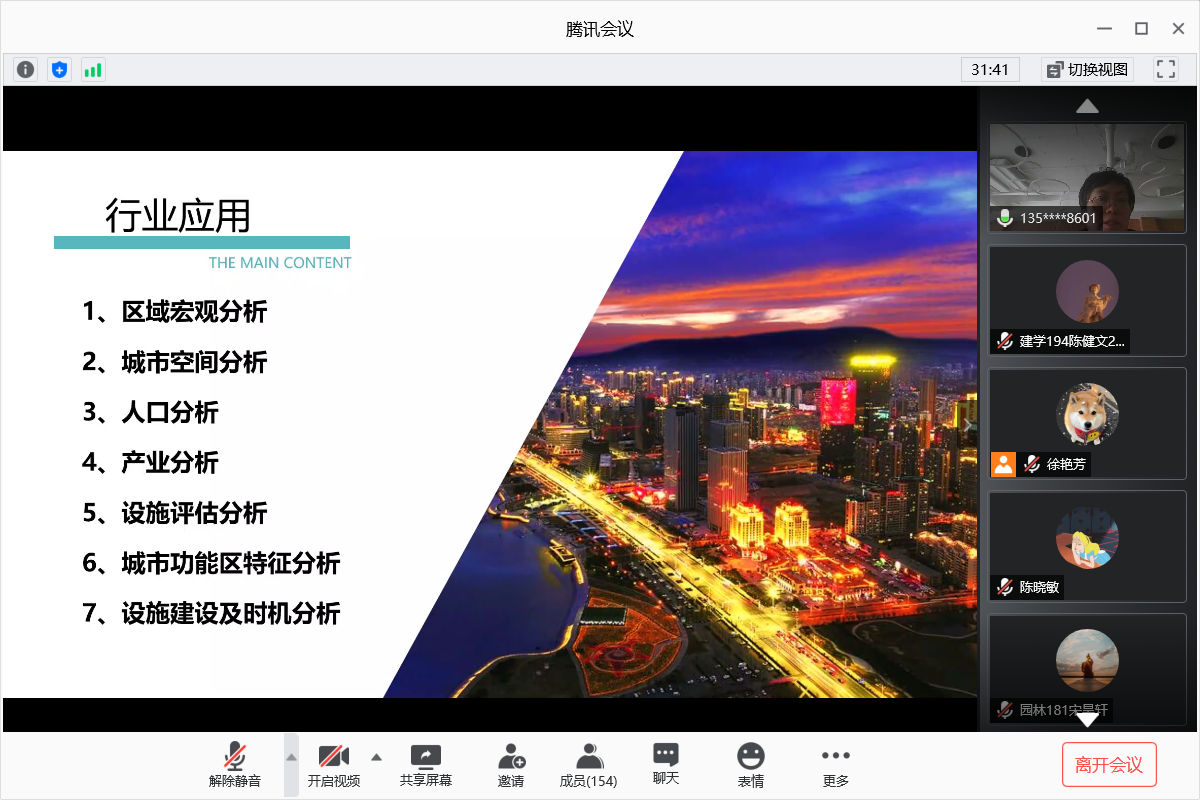Expand audio options arrow beside mute
This screenshot has height=800, width=1200.
(x=291, y=757)
